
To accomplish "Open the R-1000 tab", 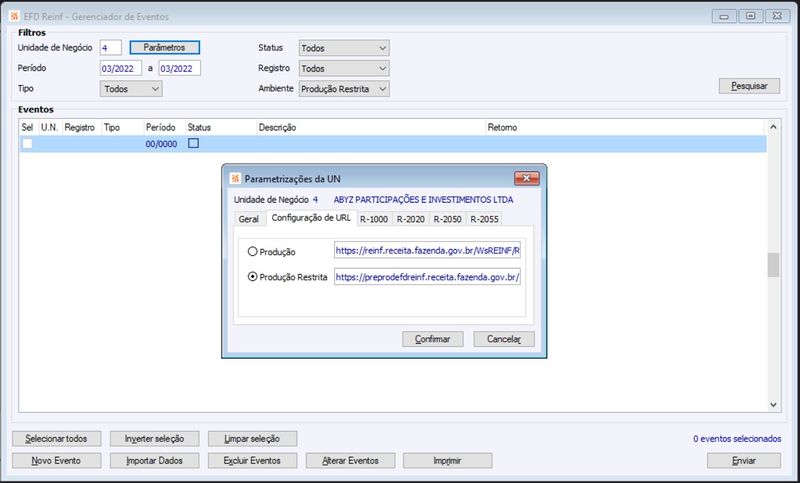I will [374, 219].
